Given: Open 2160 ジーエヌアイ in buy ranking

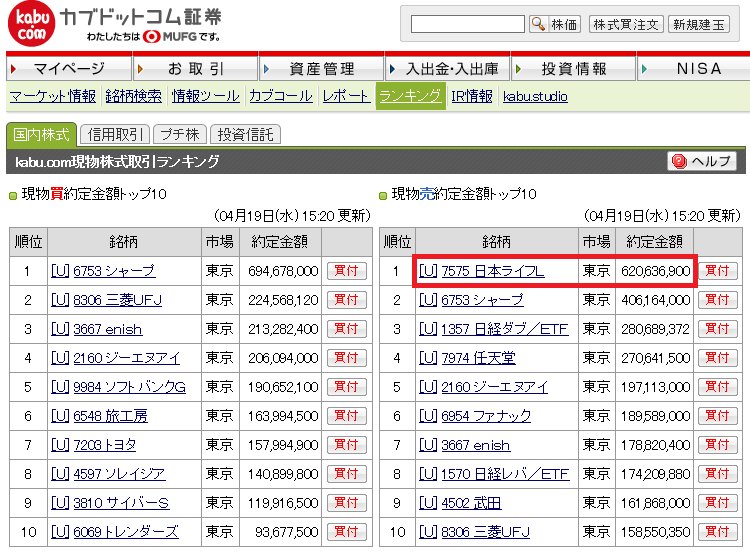Looking at the screenshot, I should (x=126, y=358).
